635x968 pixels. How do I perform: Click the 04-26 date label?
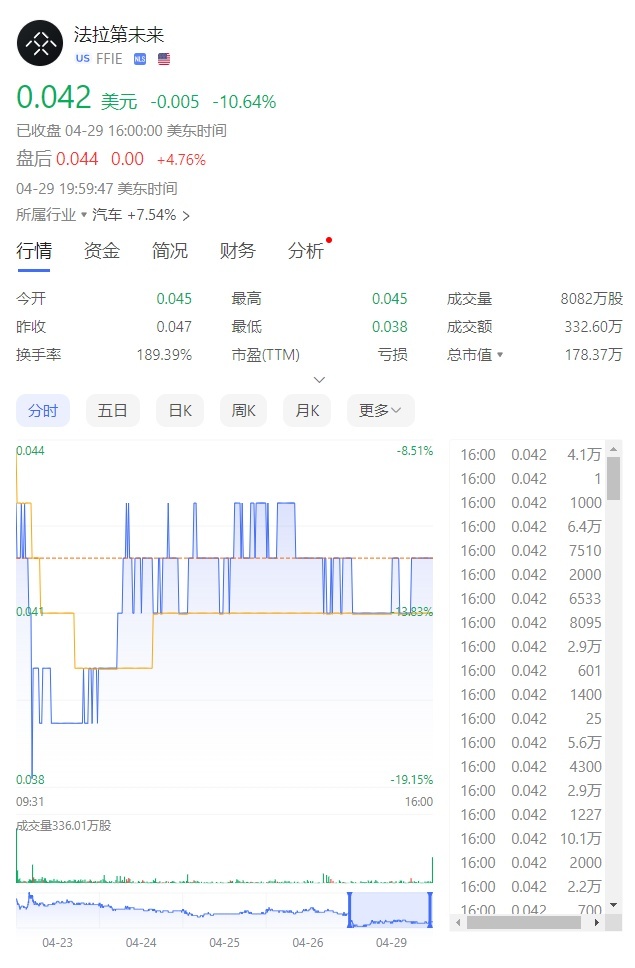click(307, 943)
